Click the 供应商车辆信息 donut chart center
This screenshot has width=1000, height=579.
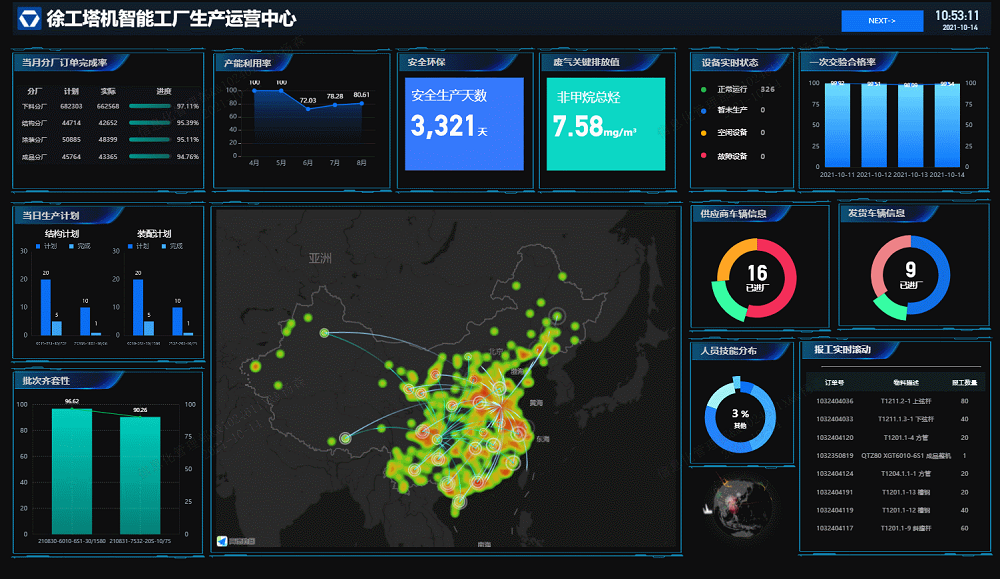pos(757,277)
